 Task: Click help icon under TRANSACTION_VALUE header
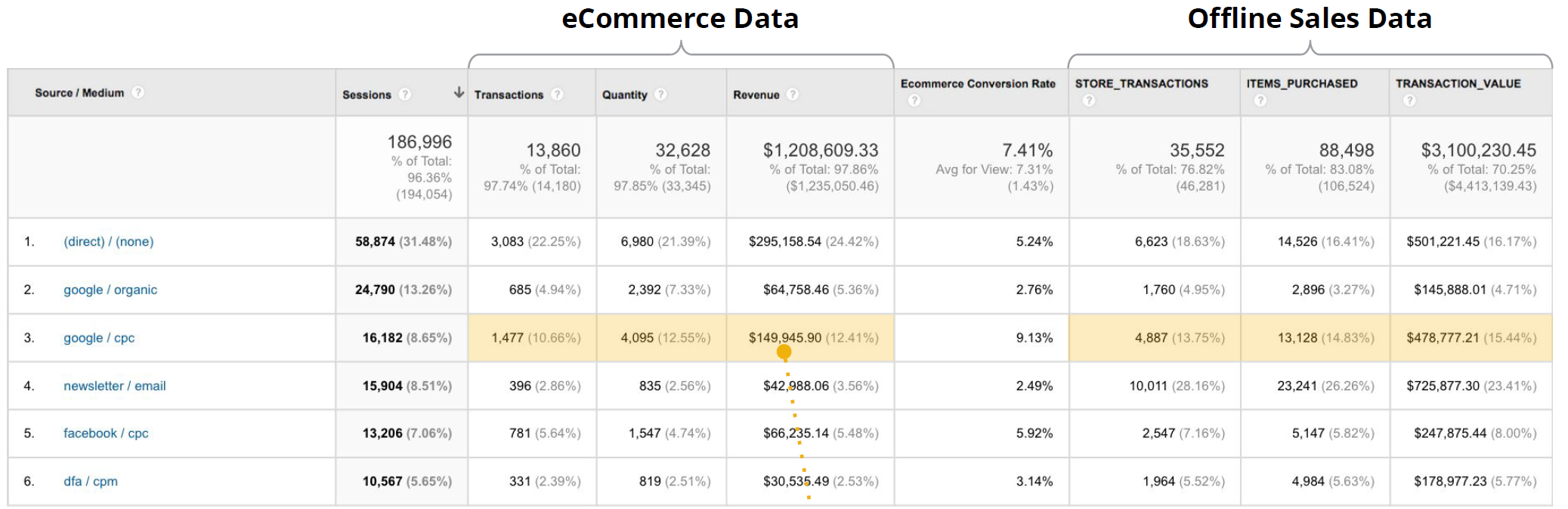pyautogui.click(x=1409, y=101)
